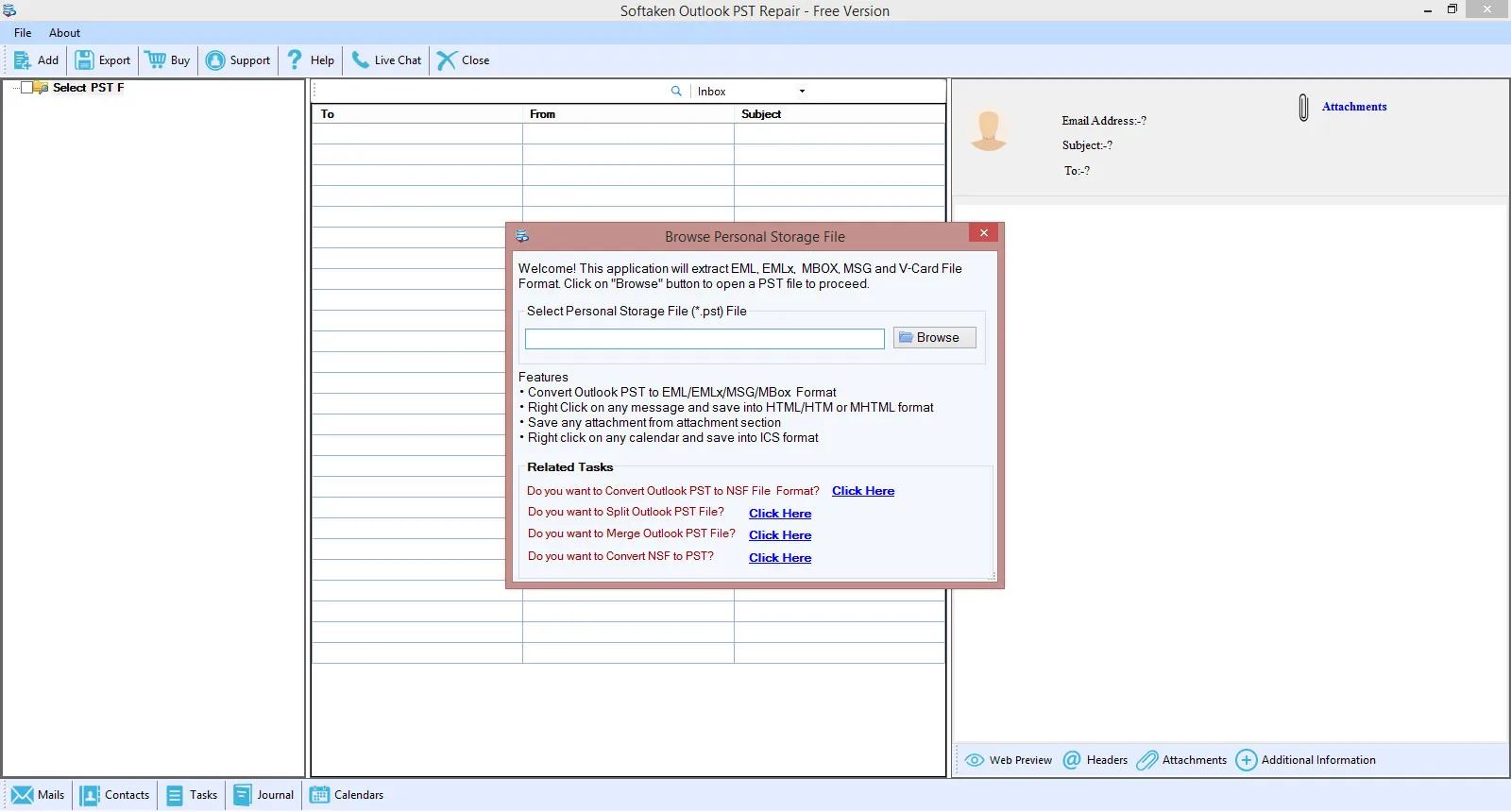Click the Subject:-? text in preview
The image size is (1511, 812).
(x=1087, y=145)
